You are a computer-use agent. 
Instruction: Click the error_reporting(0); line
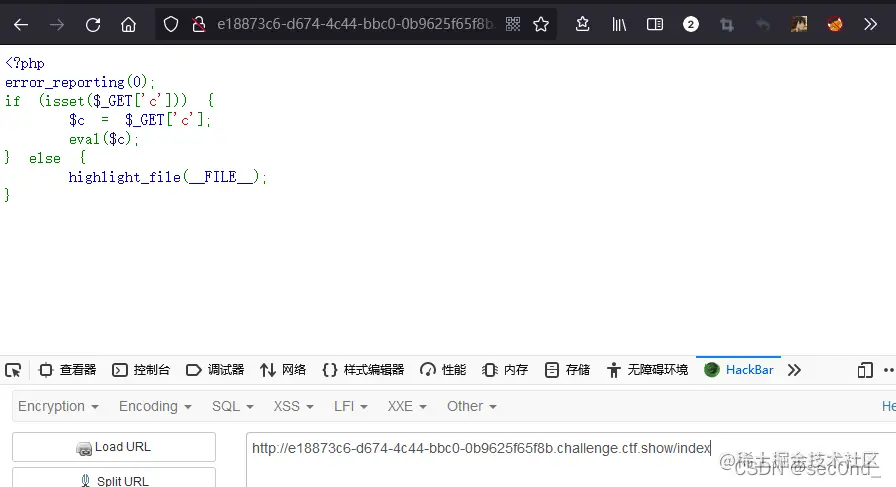tap(80, 82)
